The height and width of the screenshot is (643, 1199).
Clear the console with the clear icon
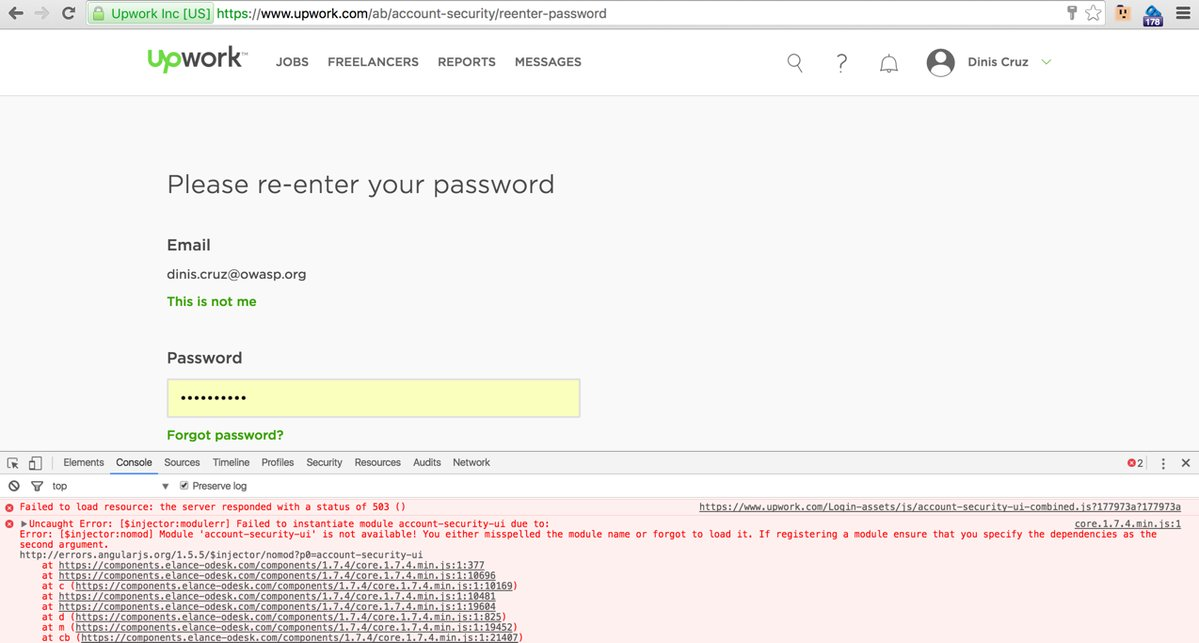(x=13, y=486)
